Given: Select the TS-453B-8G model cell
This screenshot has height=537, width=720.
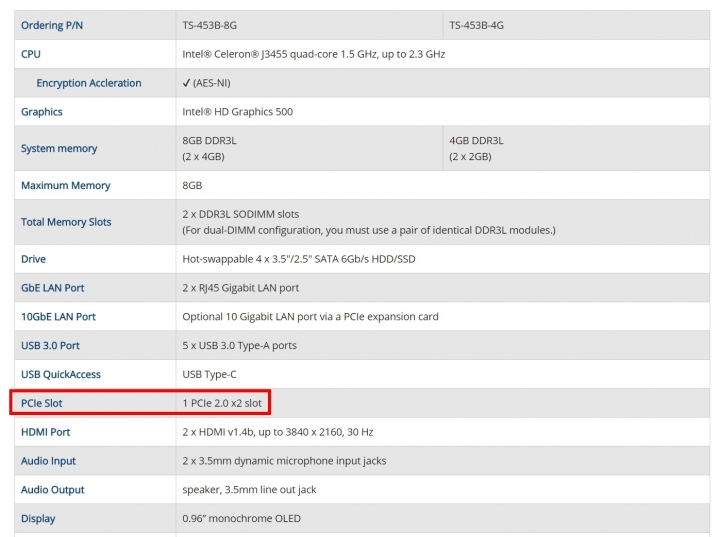Looking at the screenshot, I should 309,25.
